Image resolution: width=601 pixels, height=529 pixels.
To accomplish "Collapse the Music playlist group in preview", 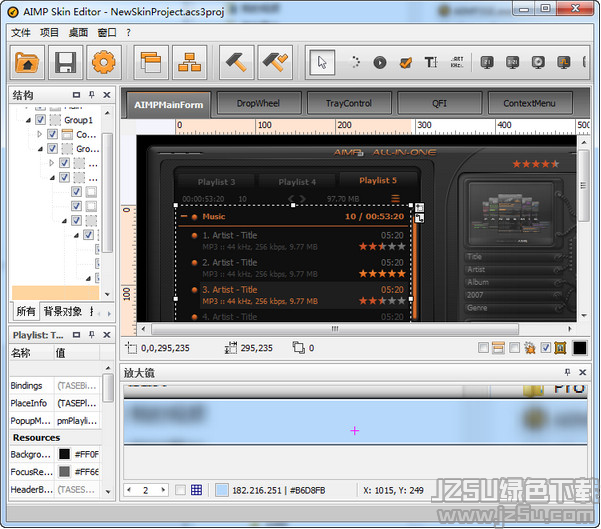I will 184,217.
